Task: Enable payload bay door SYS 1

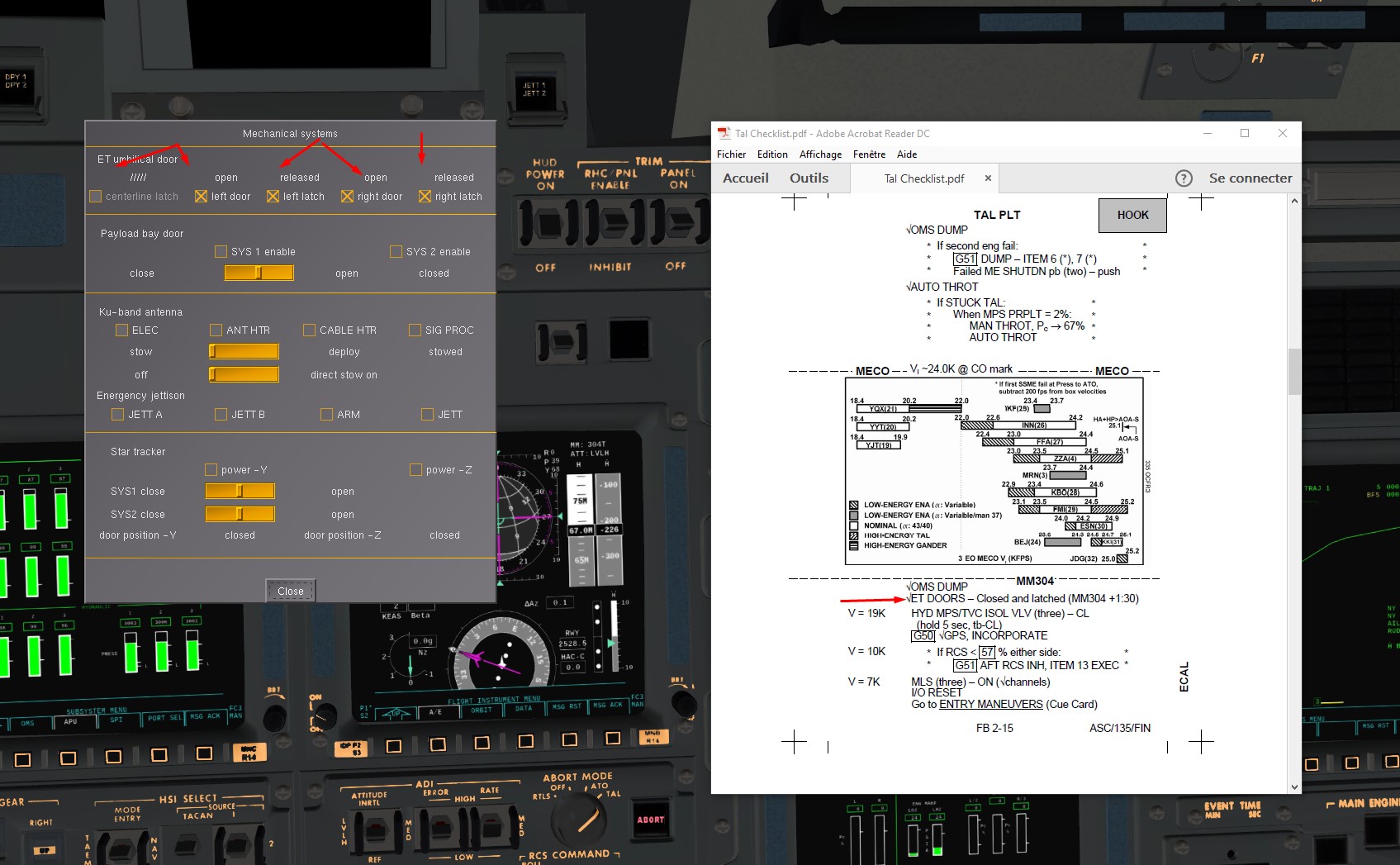Action: pos(221,251)
